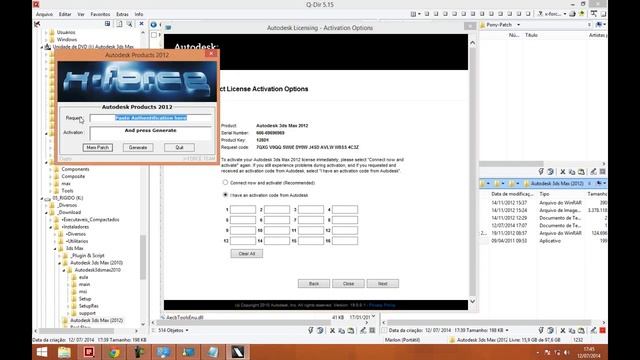The image size is (640, 360).
Task: Collapse the 3ds Max folder node
Action: 55,249
